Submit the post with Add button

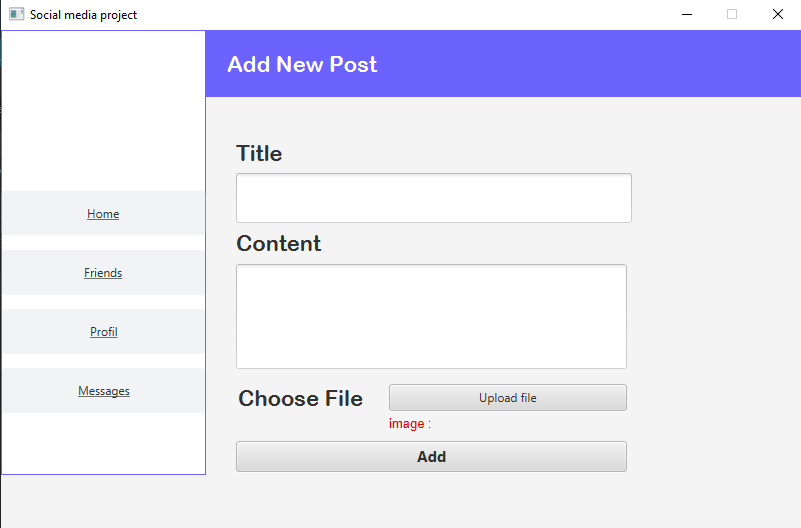(x=431, y=457)
